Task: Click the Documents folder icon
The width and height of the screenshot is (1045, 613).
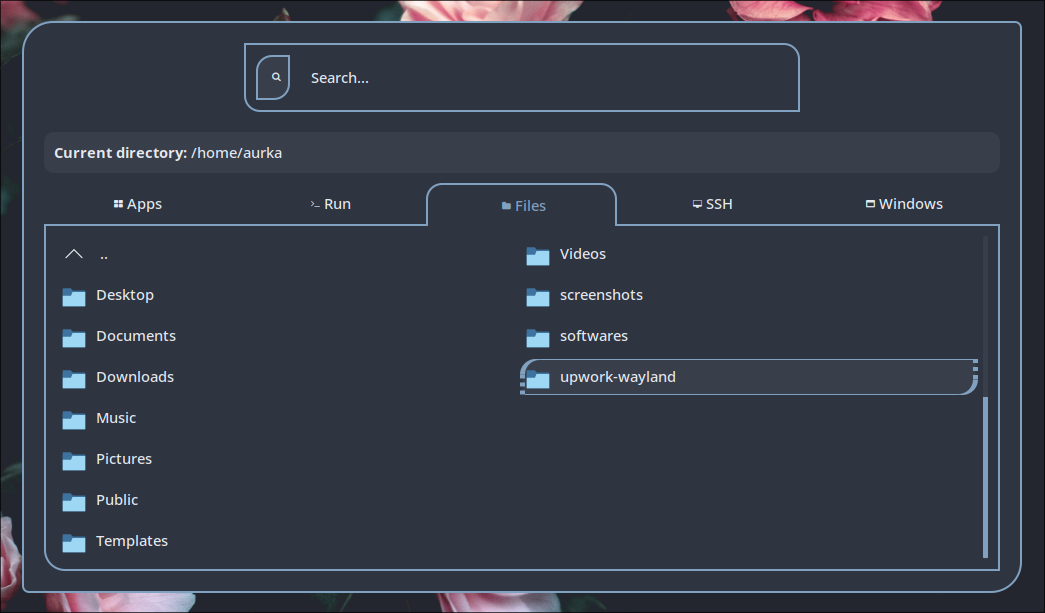Action: pos(74,338)
